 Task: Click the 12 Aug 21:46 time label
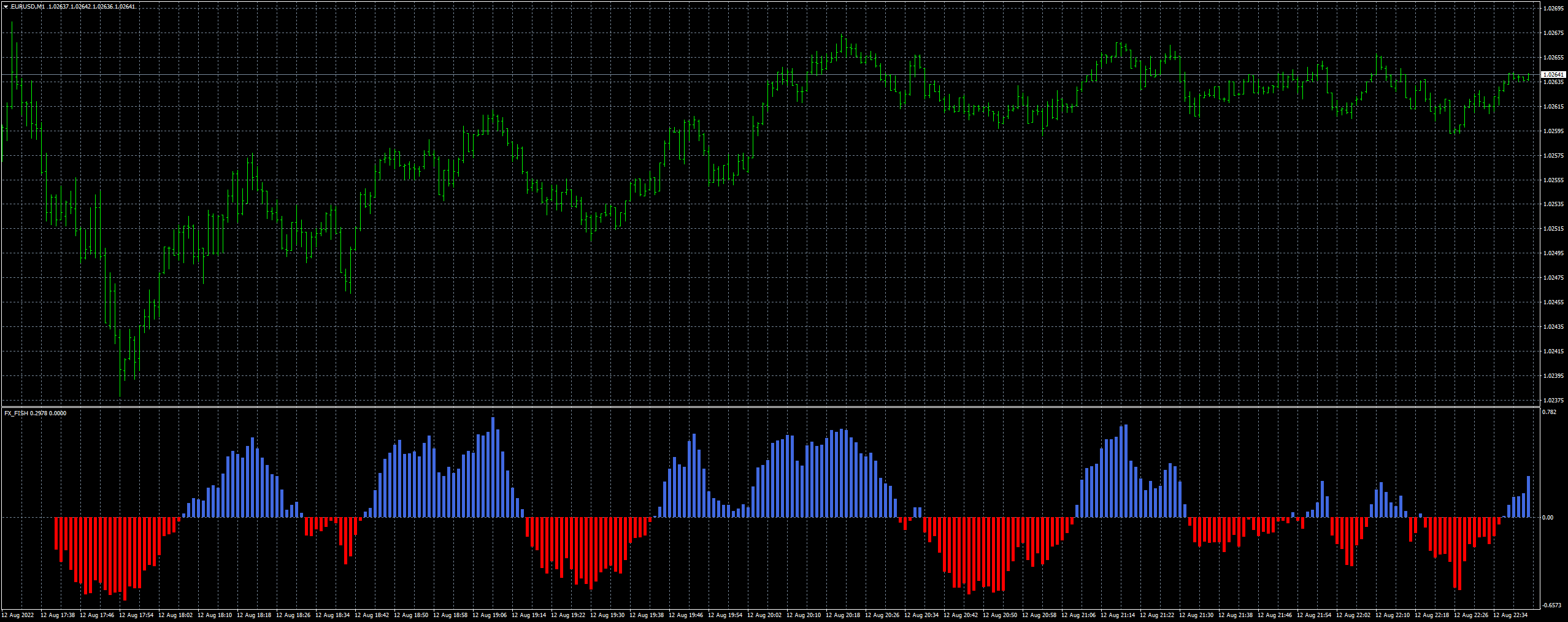click(1275, 615)
